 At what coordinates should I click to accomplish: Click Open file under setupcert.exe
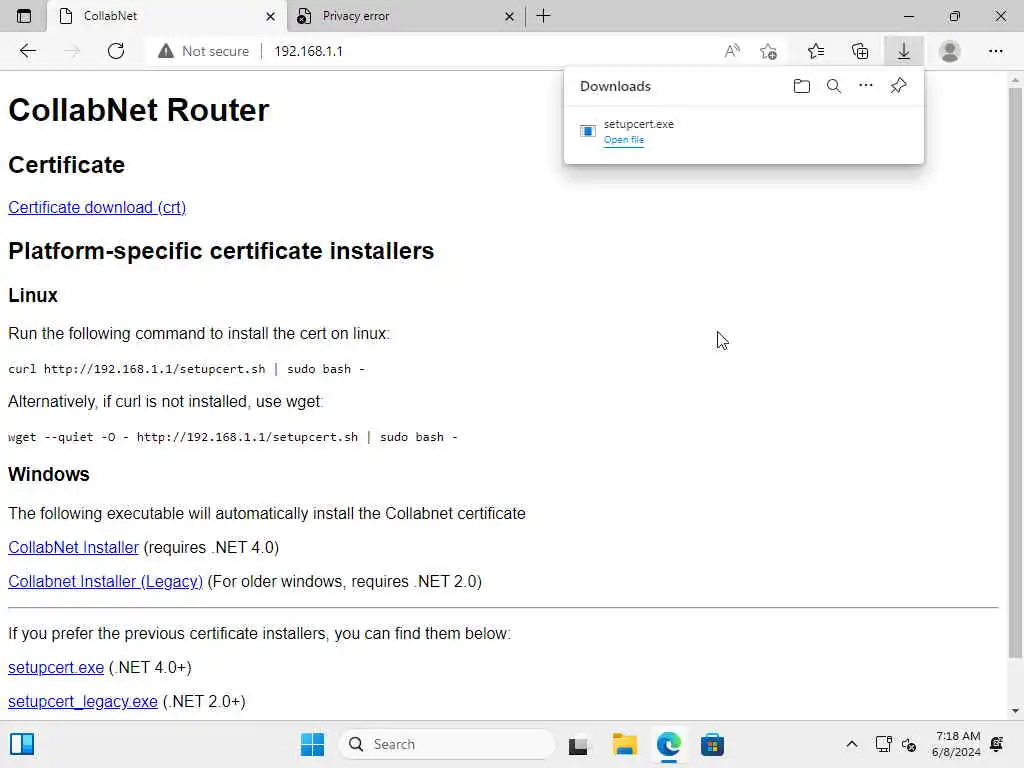(624, 140)
